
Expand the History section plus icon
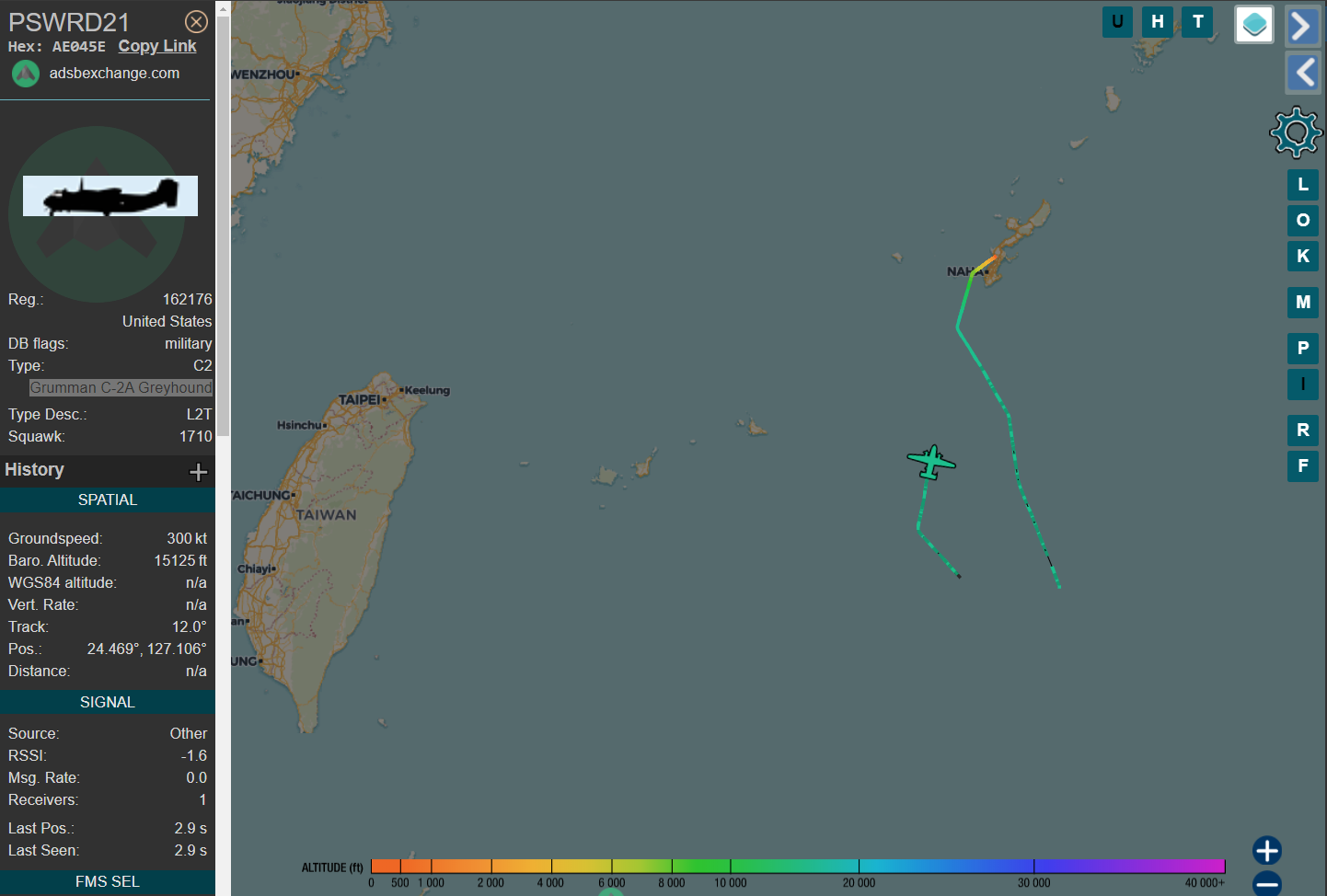(198, 472)
